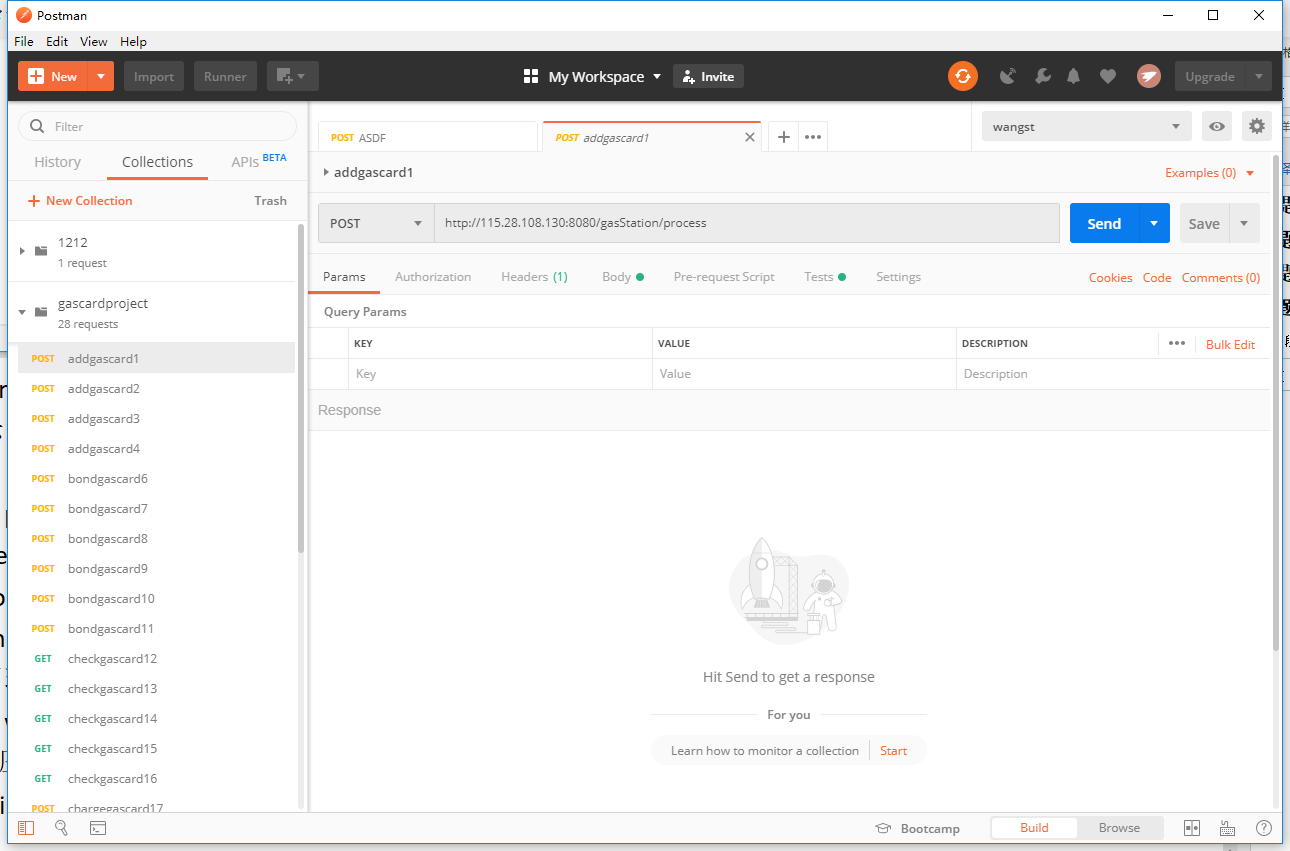Open the Headers (1) tab

[x=534, y=277]
